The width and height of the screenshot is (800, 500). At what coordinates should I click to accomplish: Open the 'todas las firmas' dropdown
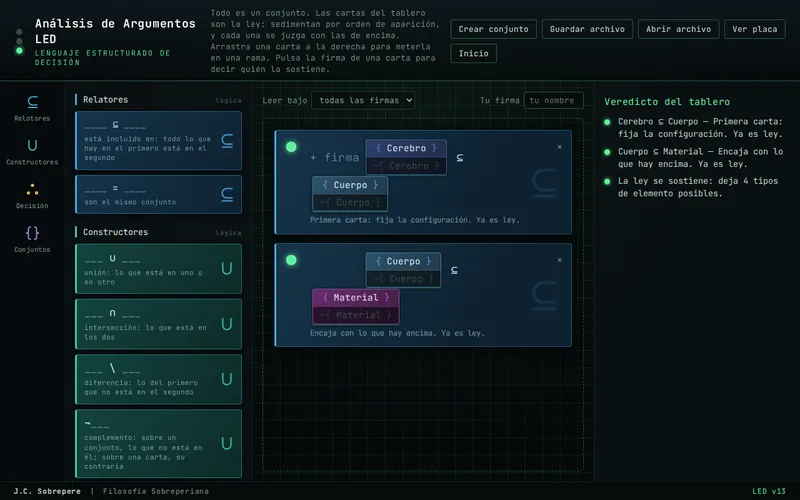[363, 101]
